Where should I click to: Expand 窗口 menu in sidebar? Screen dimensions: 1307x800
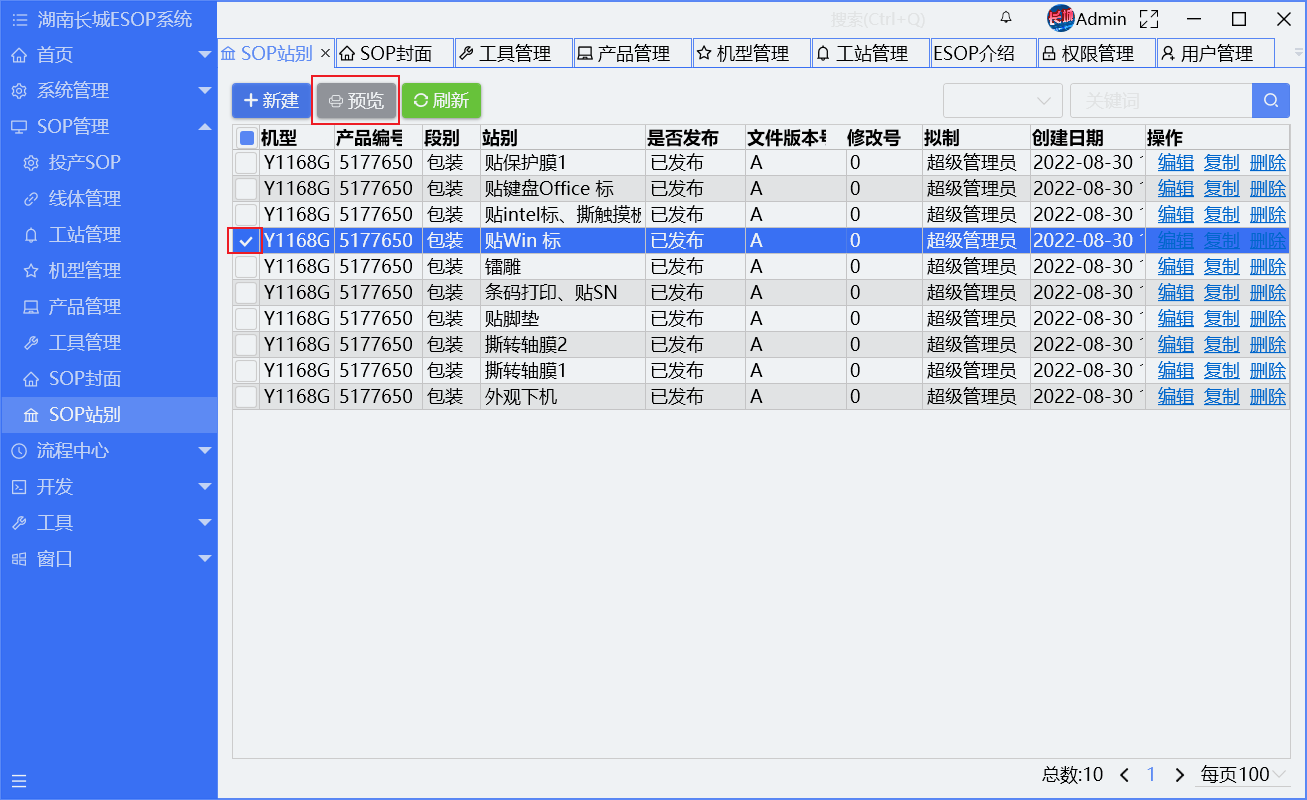pyautogui.click(x=108, y=558)
